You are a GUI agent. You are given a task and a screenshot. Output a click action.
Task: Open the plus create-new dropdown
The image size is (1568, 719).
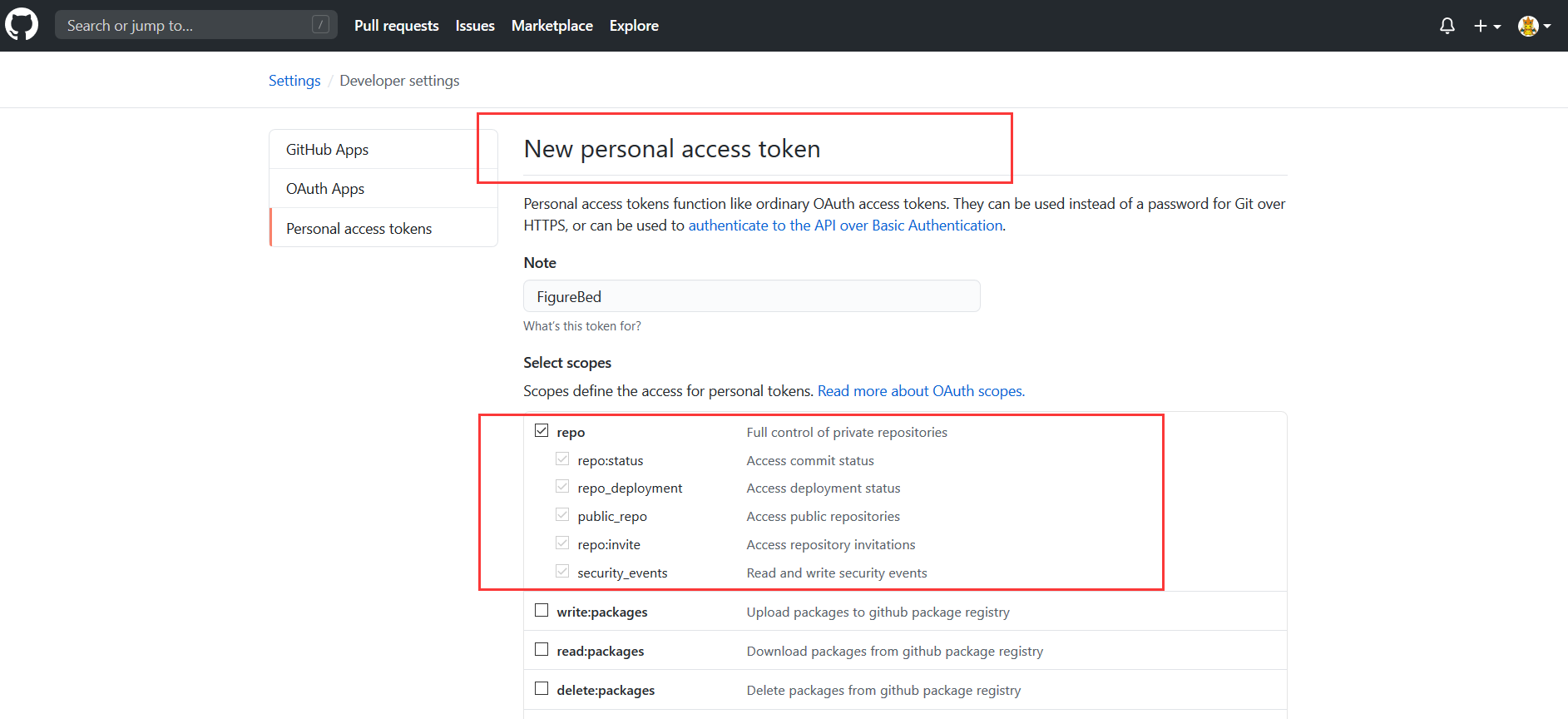click(x=1486, y=26)
